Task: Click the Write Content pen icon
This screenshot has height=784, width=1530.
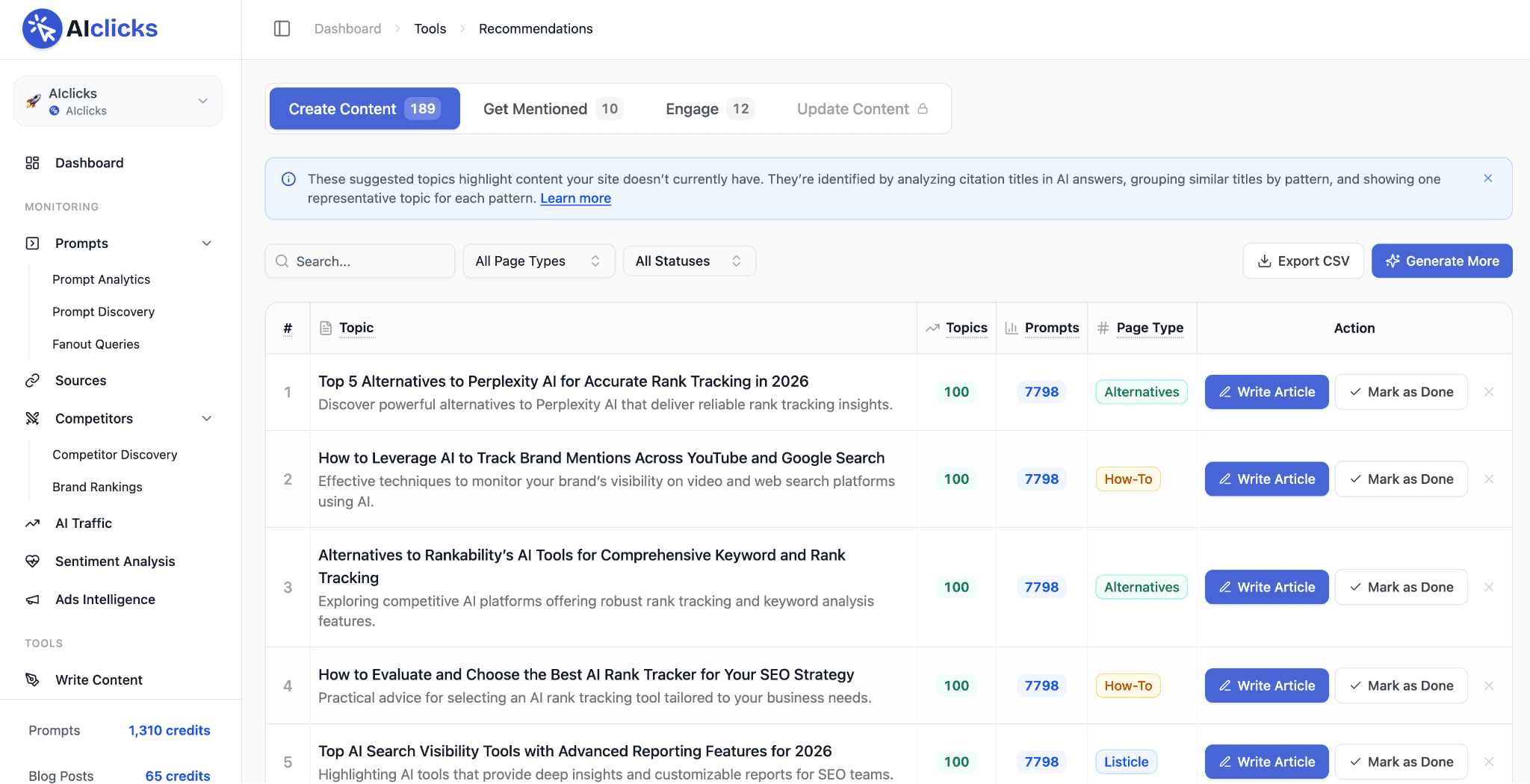Action: pyautogui.click(x=32, y=680)
